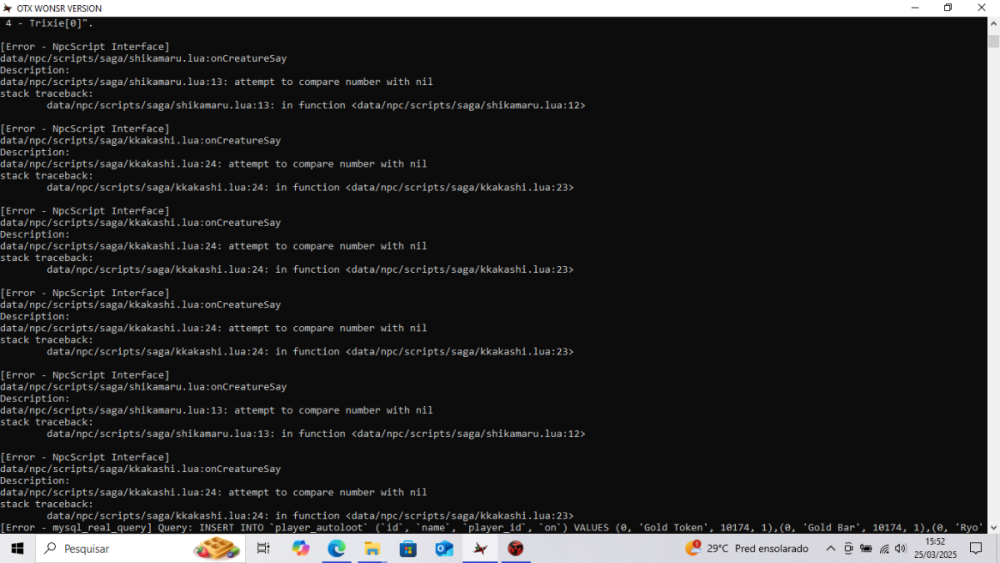Open the red-and-black eye app on the taskbar

click(516, 548)
